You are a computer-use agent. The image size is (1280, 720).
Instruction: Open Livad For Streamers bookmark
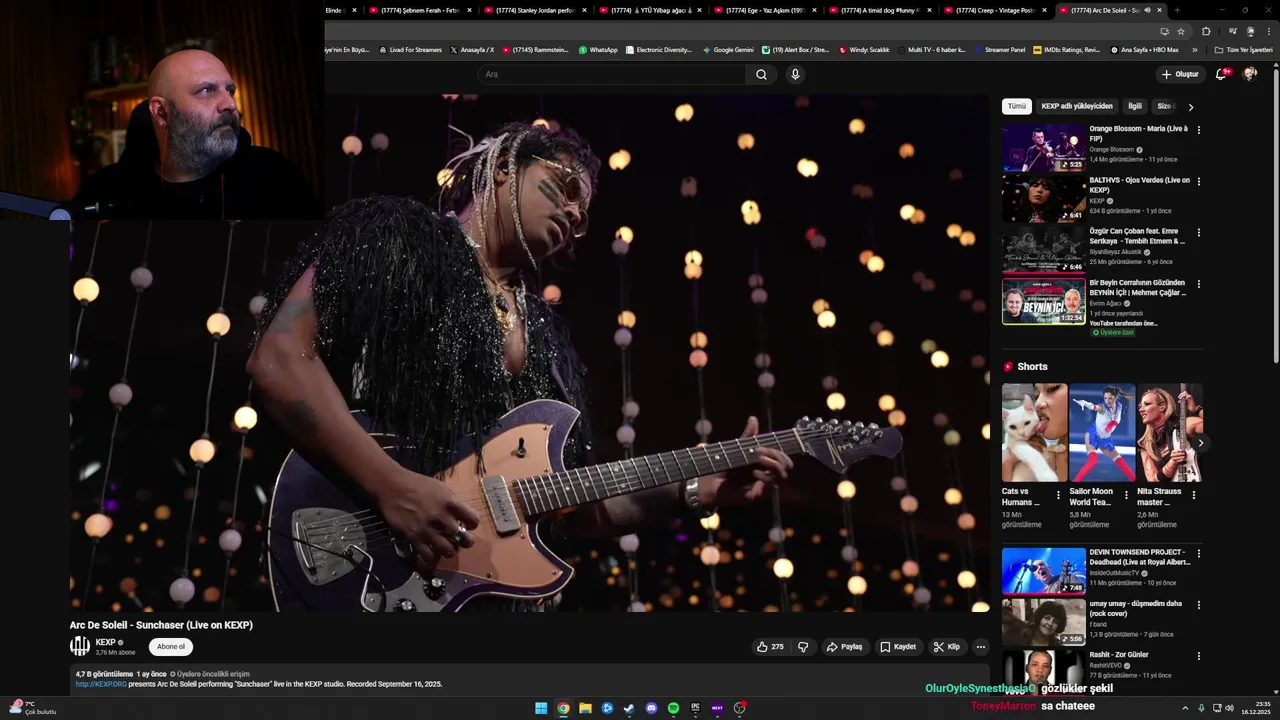click(x=410, y=49)
